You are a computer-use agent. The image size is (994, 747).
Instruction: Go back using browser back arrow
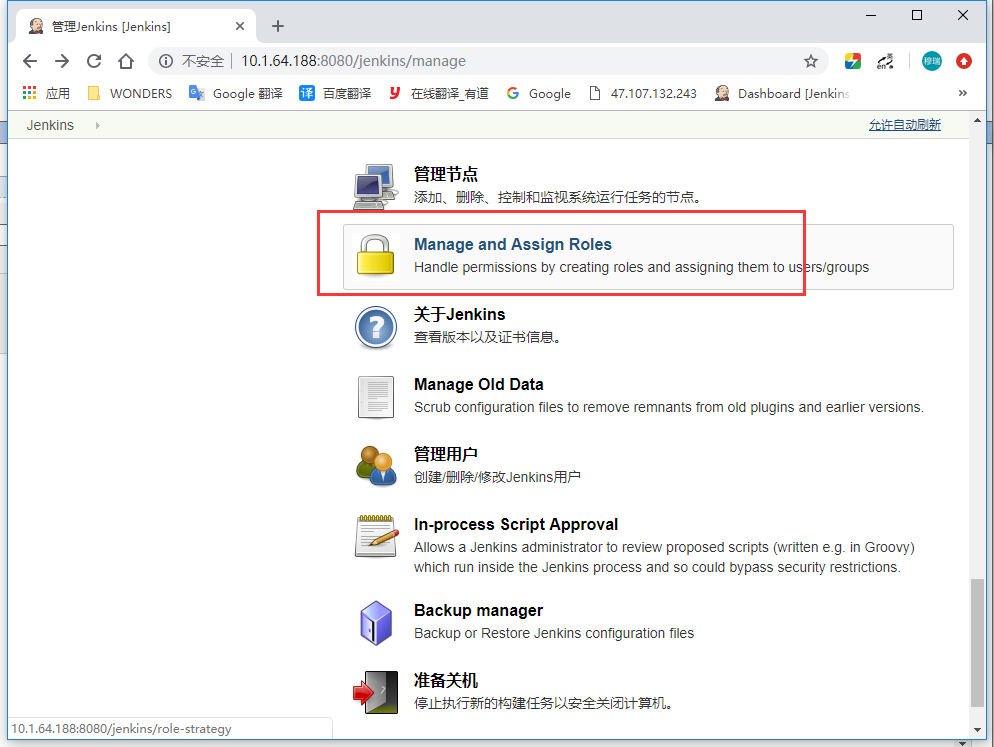30,61
